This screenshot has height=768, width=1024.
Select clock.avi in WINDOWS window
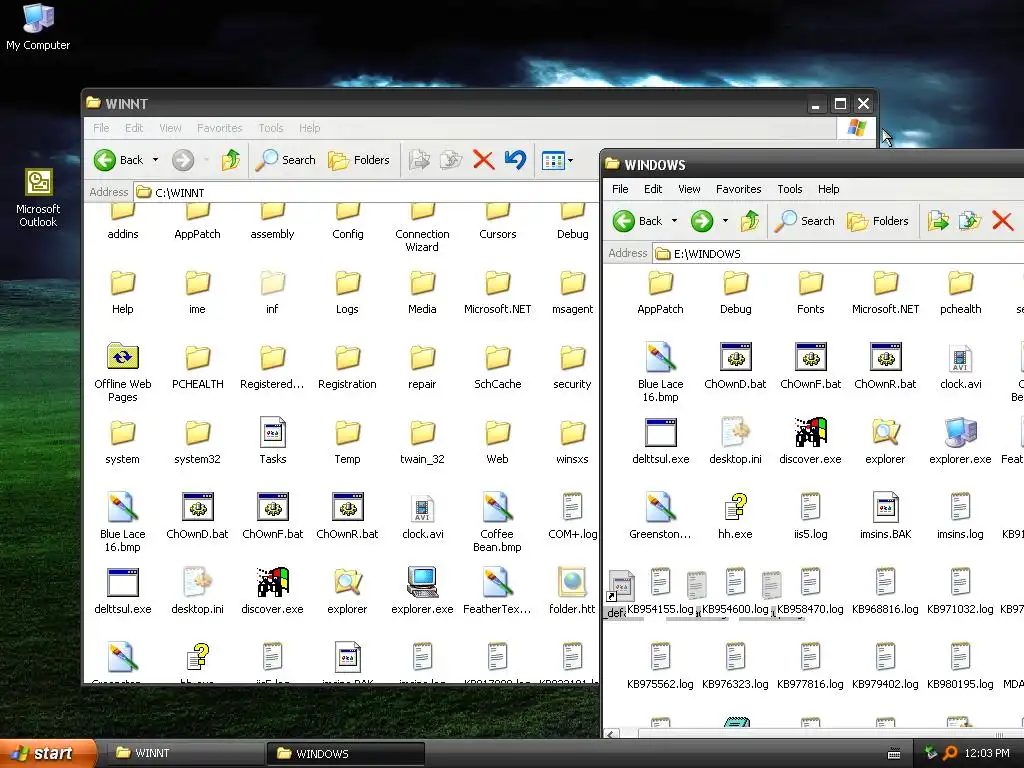(x=961, y=366)
